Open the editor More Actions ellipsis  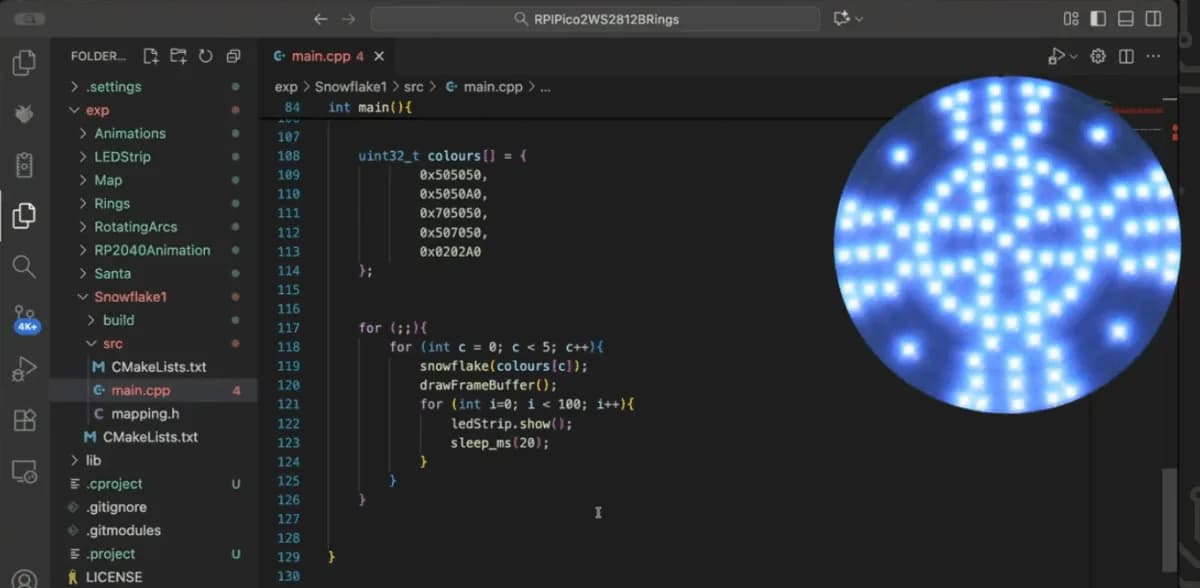[x=1154, y=56]
